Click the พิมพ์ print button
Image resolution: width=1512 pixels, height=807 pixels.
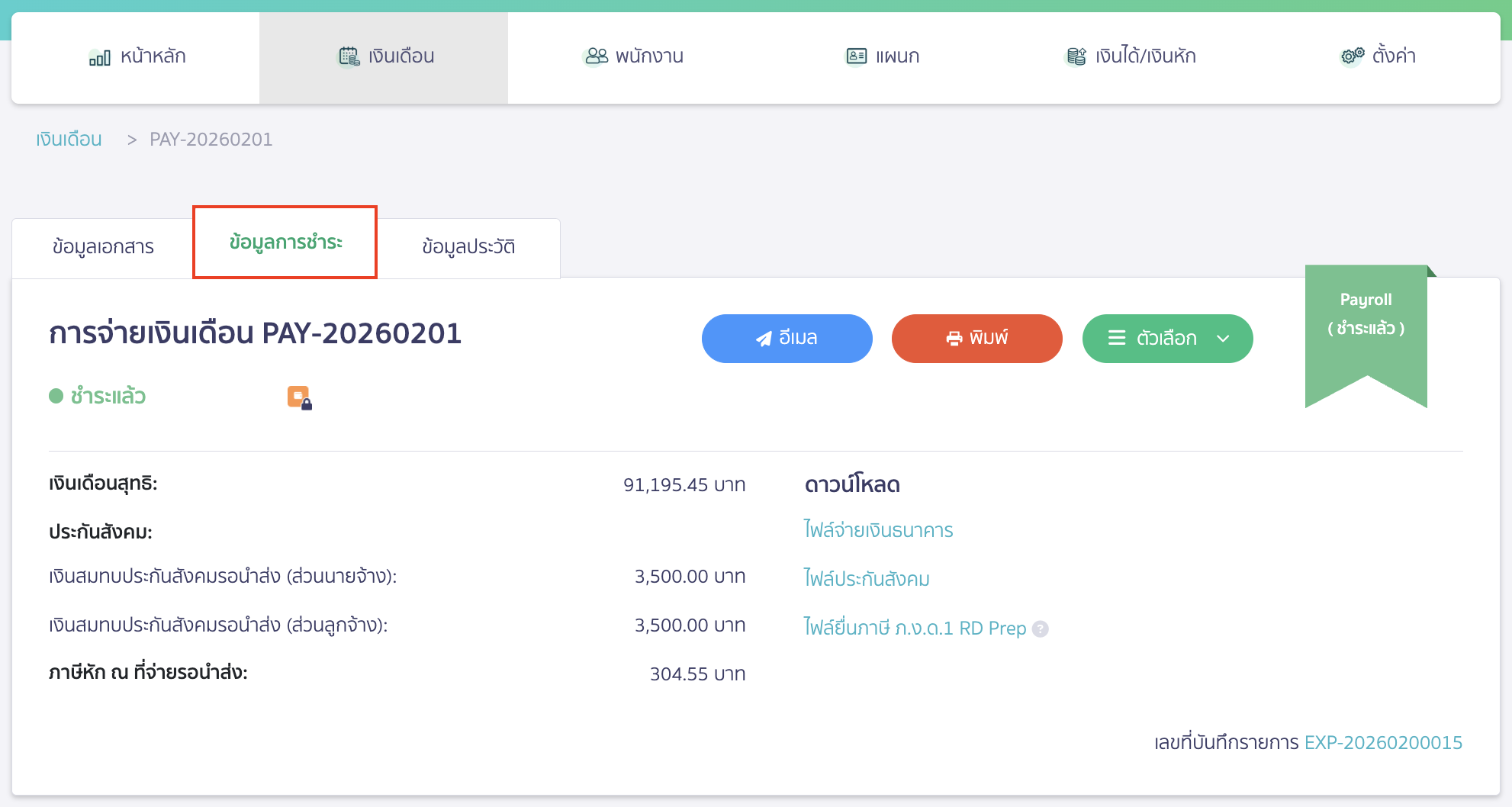tap(976, 338)
